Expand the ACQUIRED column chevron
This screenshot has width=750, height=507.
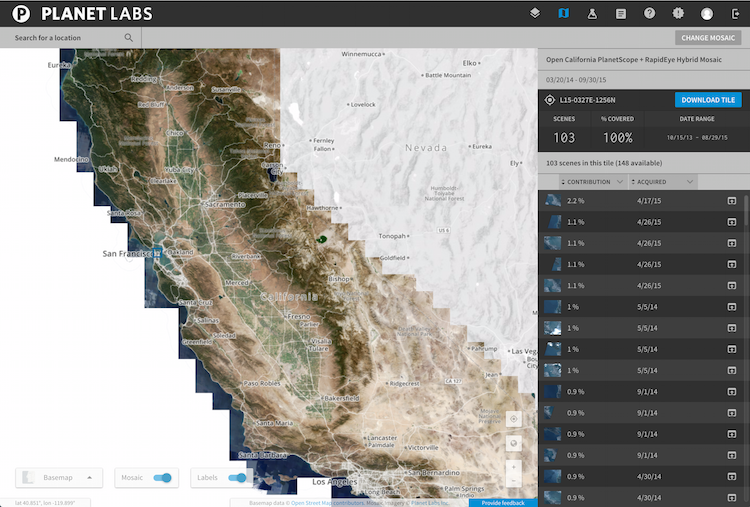coord(690,182)
